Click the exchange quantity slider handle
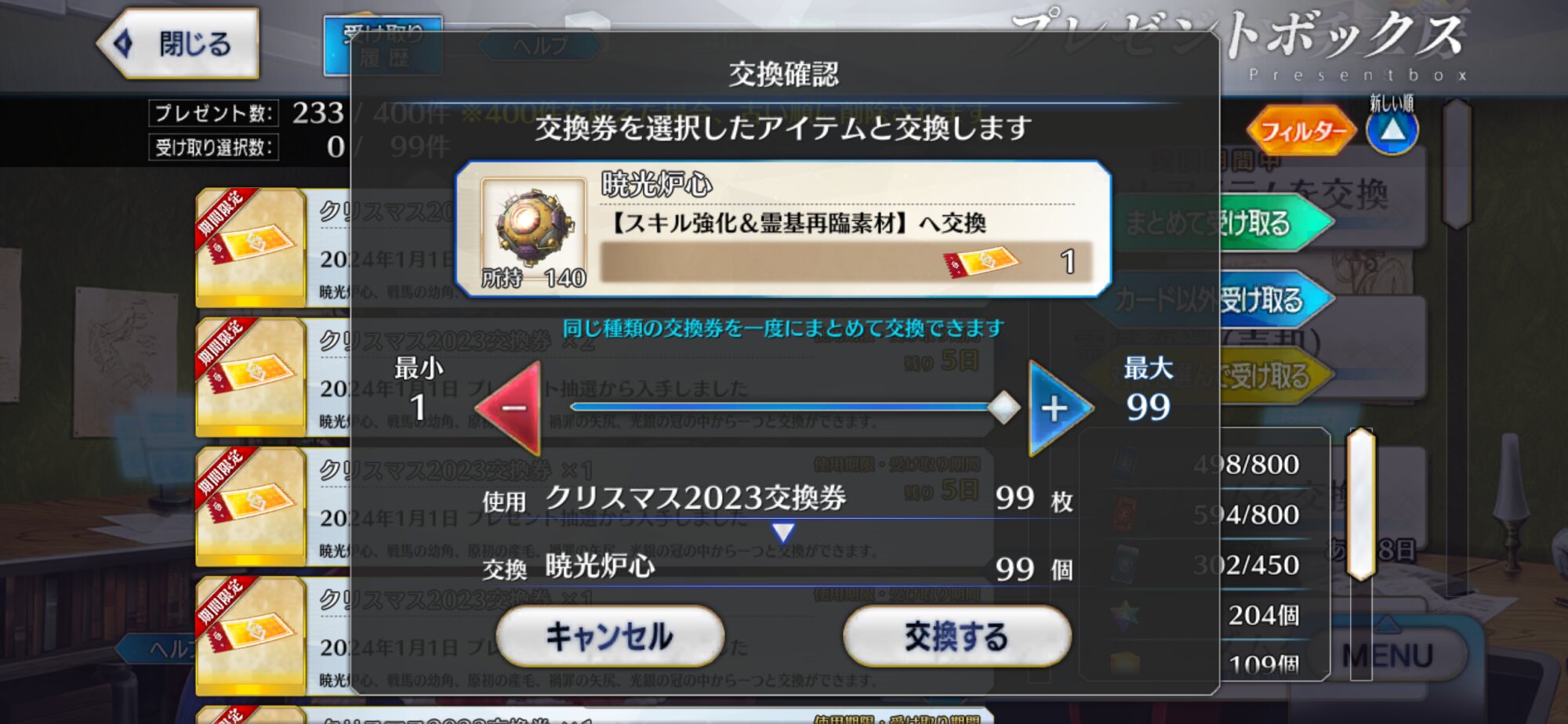The width and height of the screenshot is (1568, 724). [1004, 407]
